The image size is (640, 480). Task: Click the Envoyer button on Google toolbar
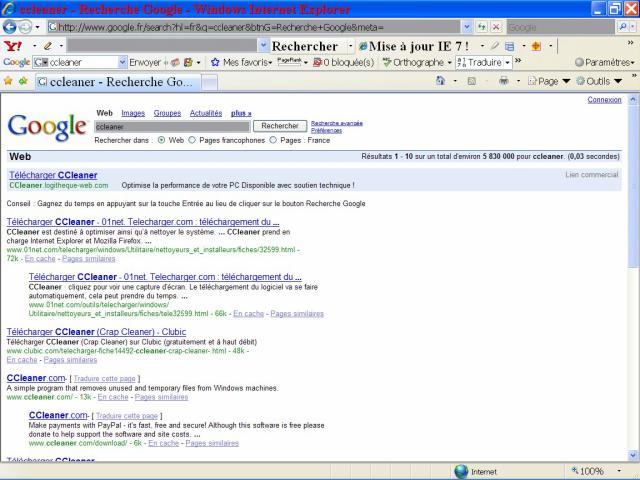pyautogui.click(x=145, y=62)
